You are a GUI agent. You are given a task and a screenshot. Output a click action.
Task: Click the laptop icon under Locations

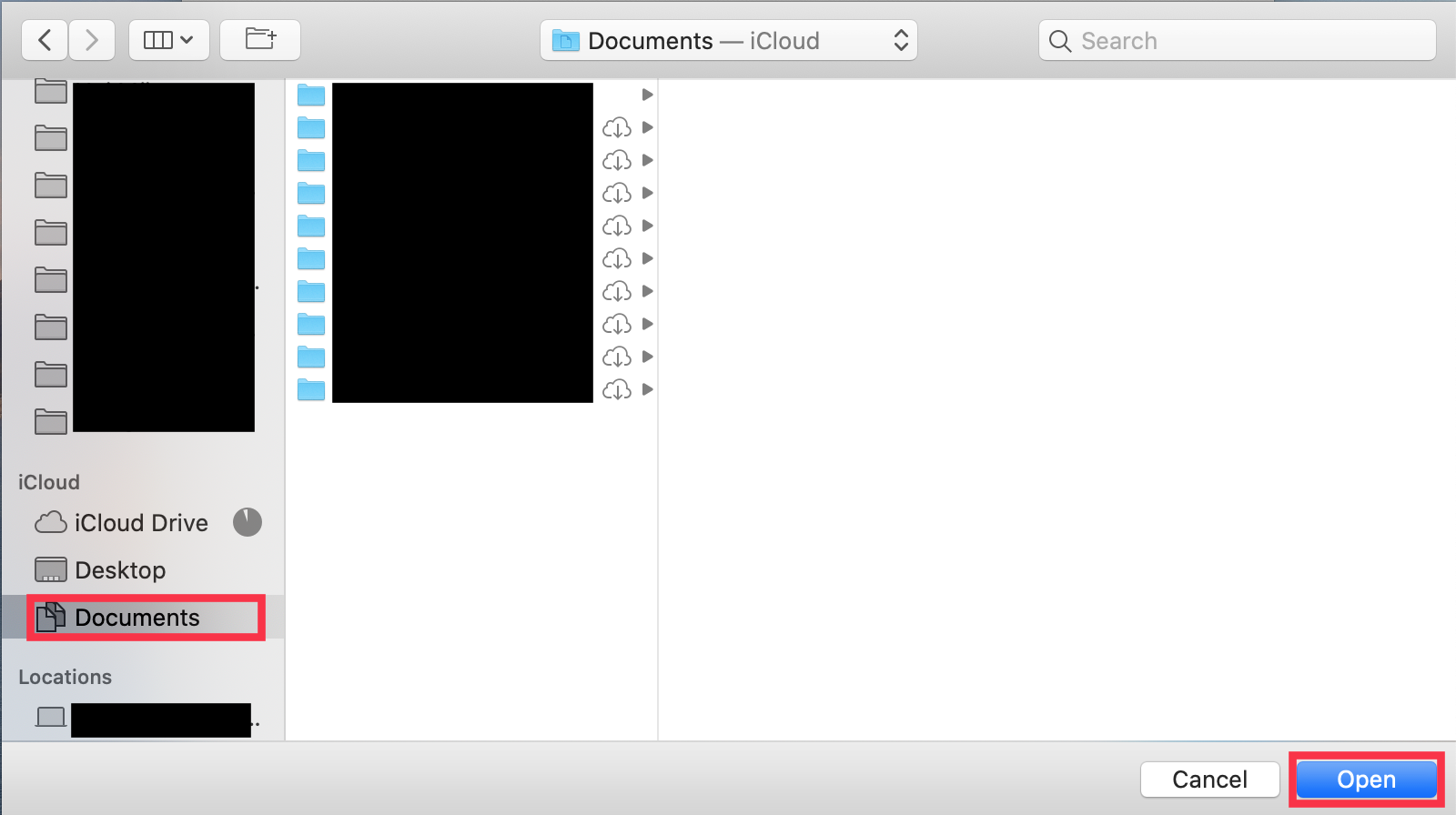[51, 718]
